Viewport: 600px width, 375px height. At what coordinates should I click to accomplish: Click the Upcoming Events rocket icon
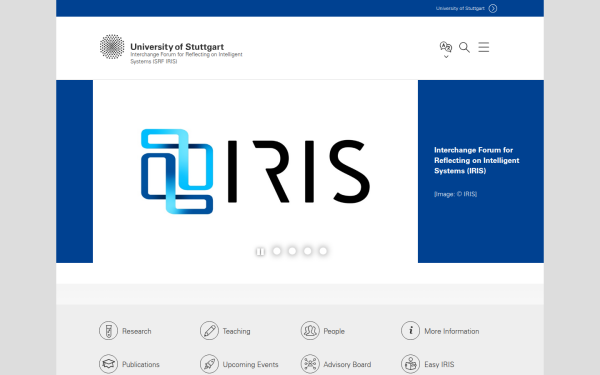pyautogui.click(x=209, y=364)
